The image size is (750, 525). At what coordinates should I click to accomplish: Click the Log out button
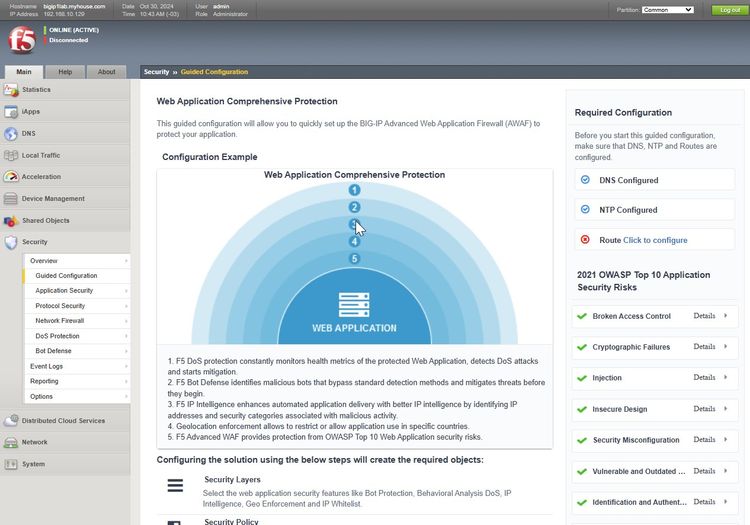(x=729, y=10)
